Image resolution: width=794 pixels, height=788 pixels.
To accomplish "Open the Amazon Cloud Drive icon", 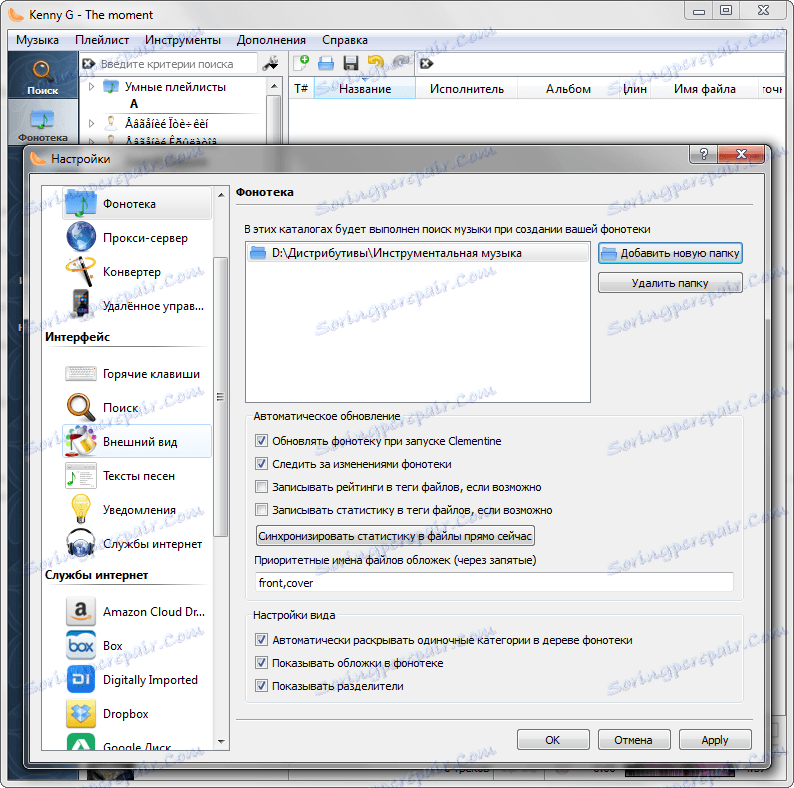I will 81,611.
